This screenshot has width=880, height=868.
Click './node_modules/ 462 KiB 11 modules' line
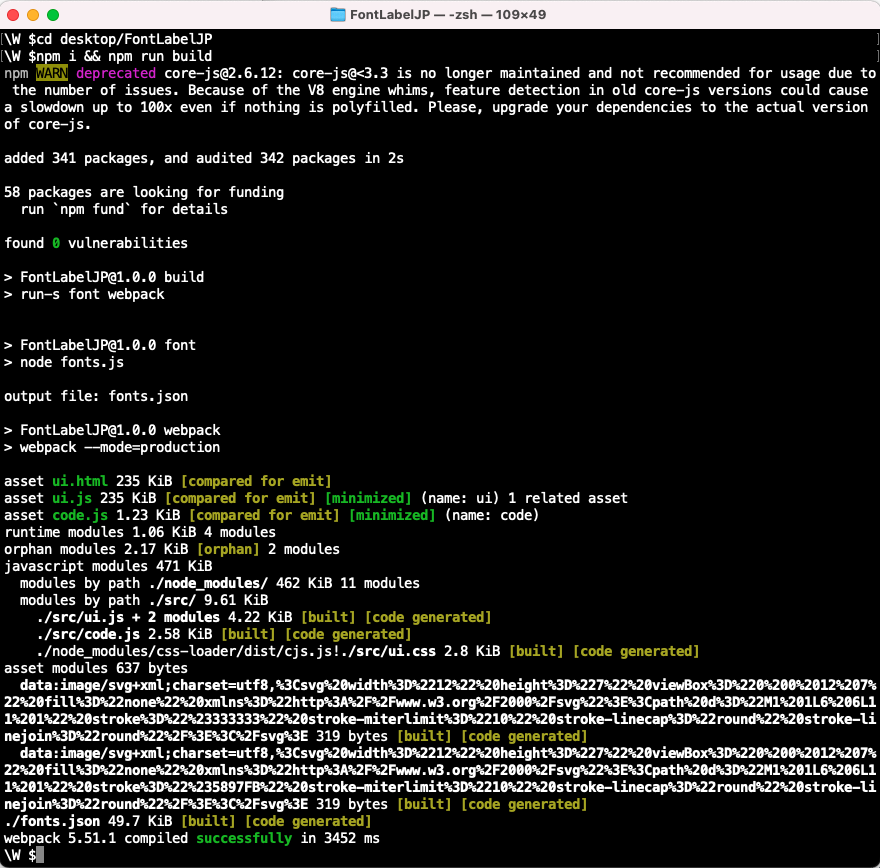point(284,584)
